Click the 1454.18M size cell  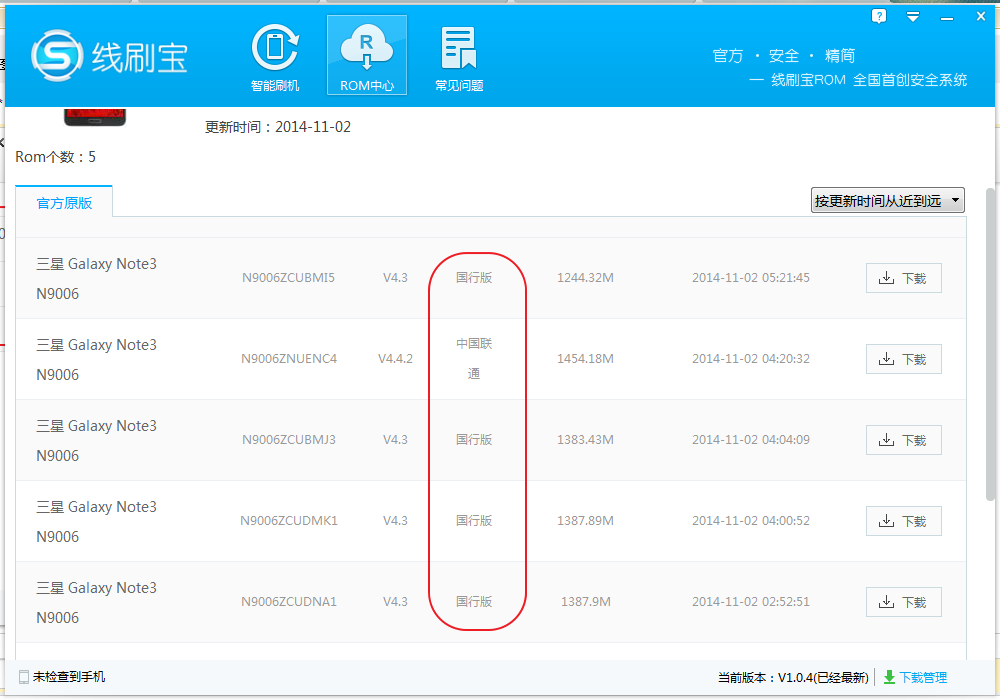(x=585, y=359)
